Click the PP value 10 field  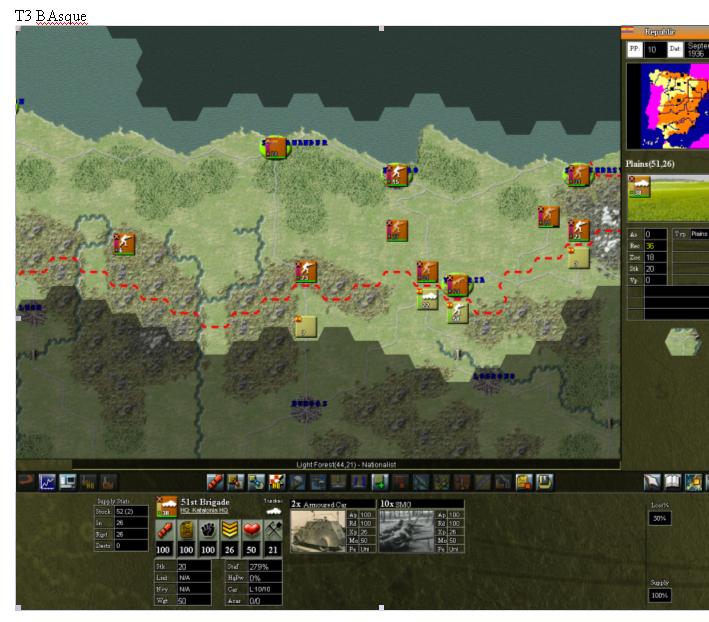[656, 49]
